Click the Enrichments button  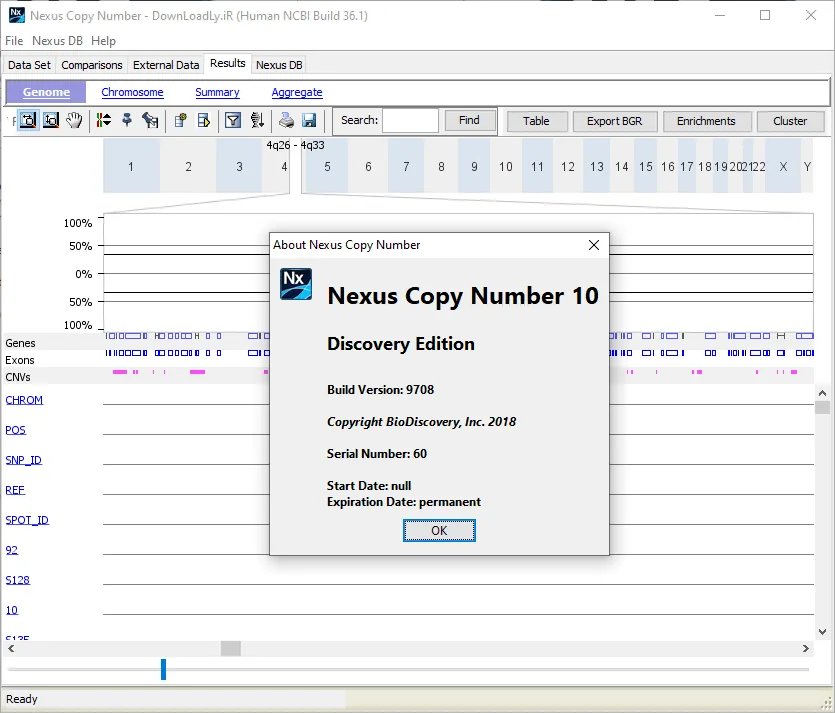tap(706, 121)
